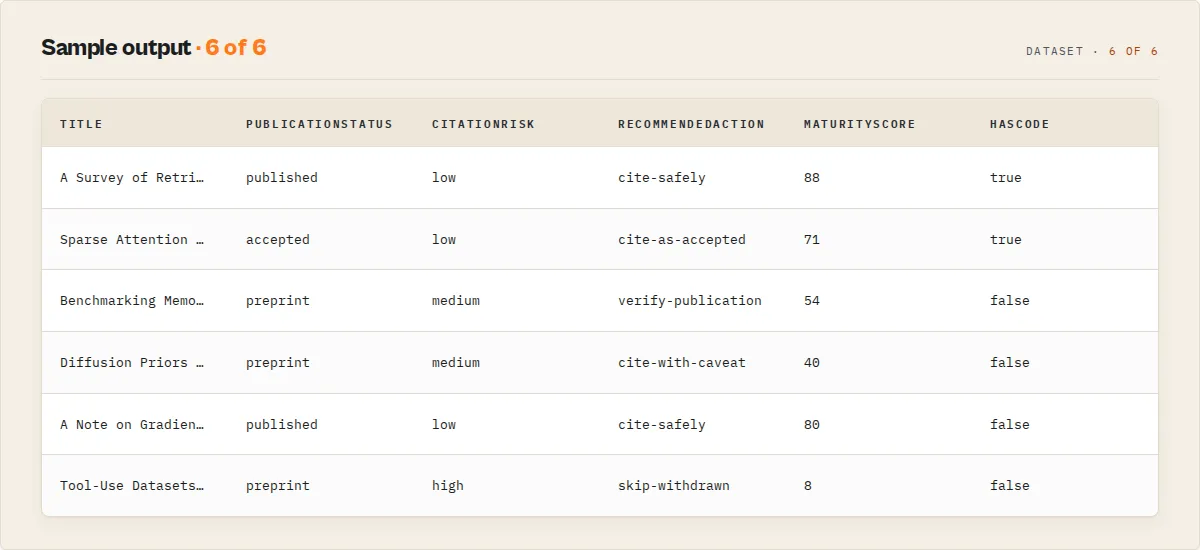Click the TITLE column header
The width and height of the screenshot is (1200, 550).
tap(81, 124)
